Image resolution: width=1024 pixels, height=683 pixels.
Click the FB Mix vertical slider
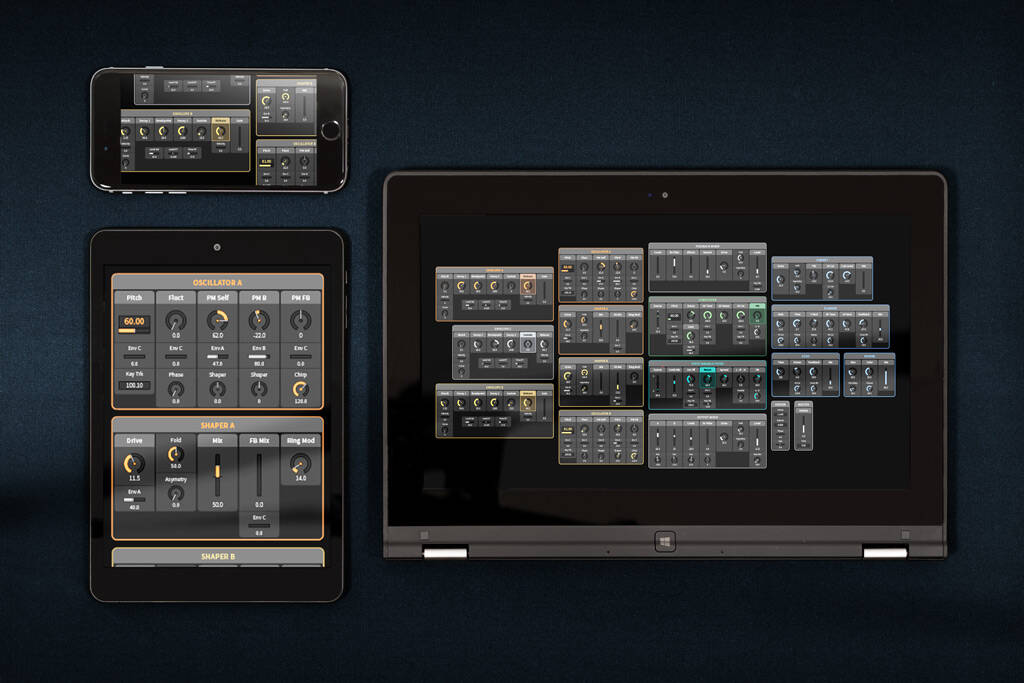click(259, 474)
